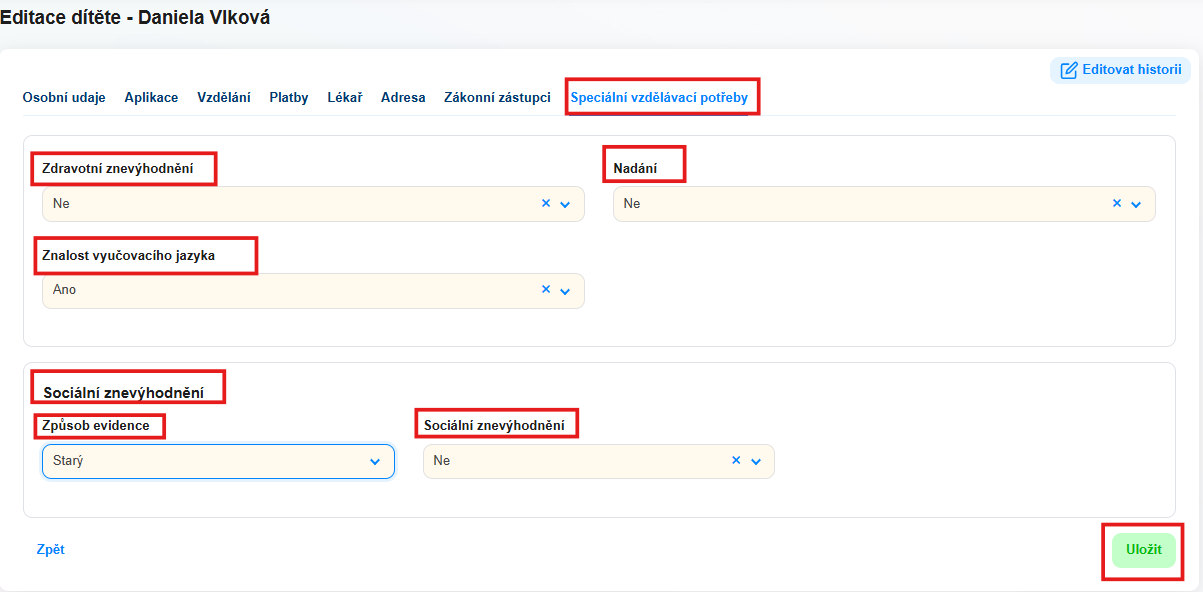Expand the Sociální znevýhodnění dropdown chevron
The height and width of the screenshot is (592, 1203).
tap(756, 462)
